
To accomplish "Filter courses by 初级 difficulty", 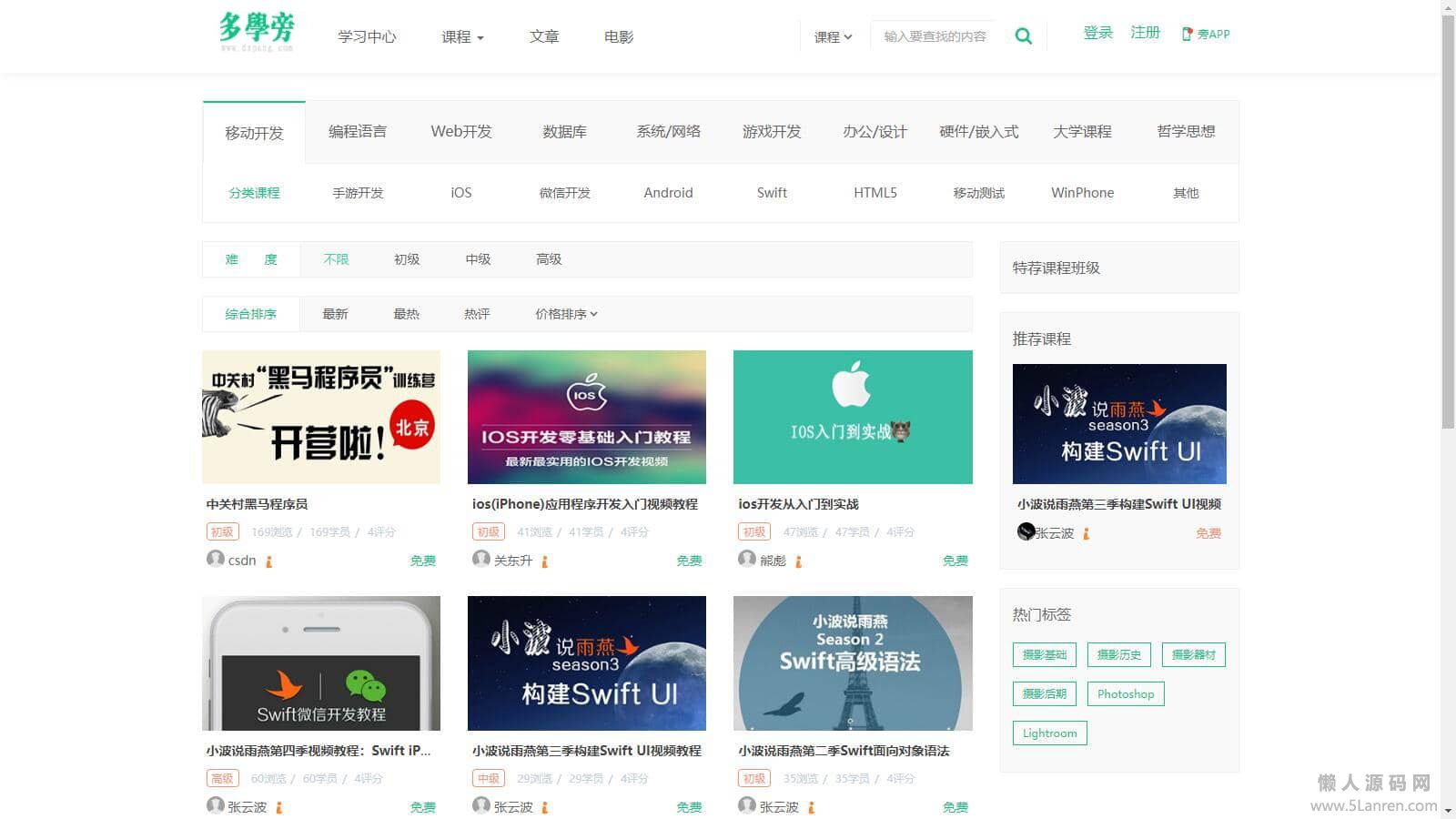I will tap(407, 259).
